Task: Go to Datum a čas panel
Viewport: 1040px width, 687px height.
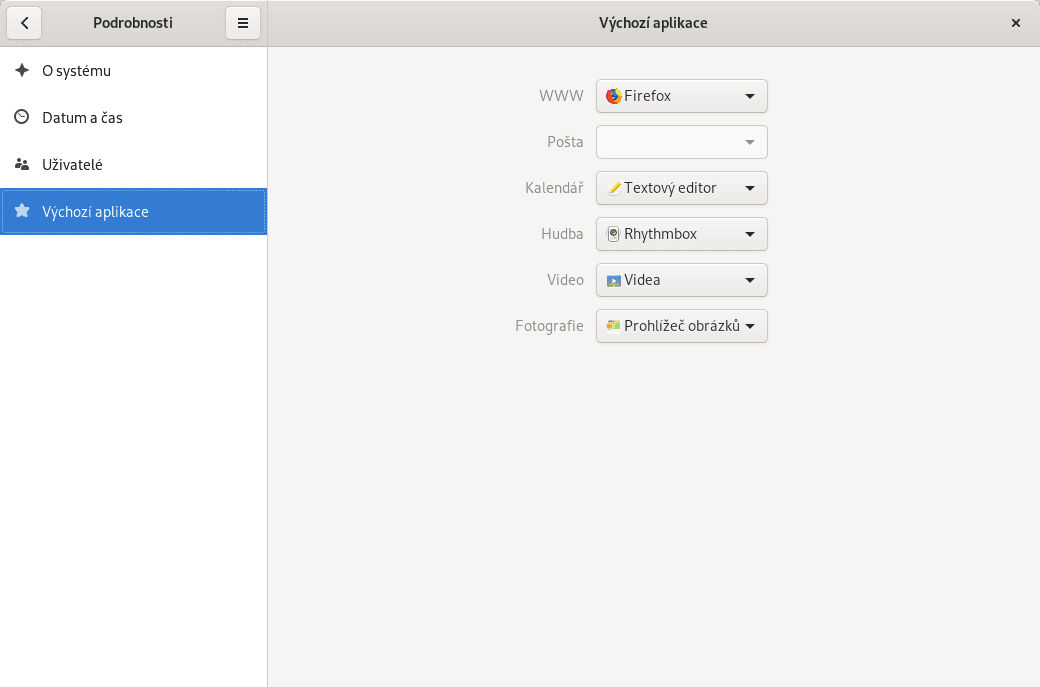Action: click(x=82, y=118)
